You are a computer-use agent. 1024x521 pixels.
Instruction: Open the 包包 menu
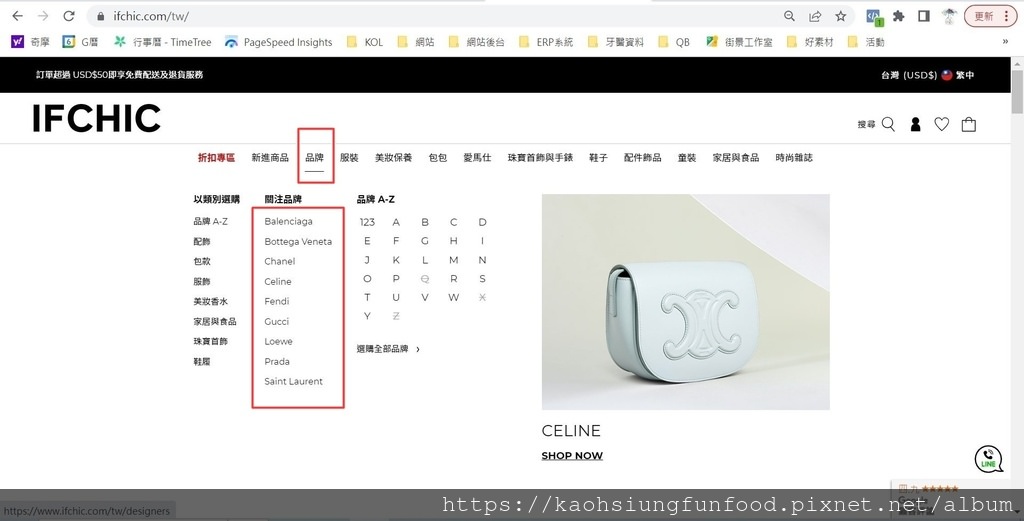(x=438, y=157)
